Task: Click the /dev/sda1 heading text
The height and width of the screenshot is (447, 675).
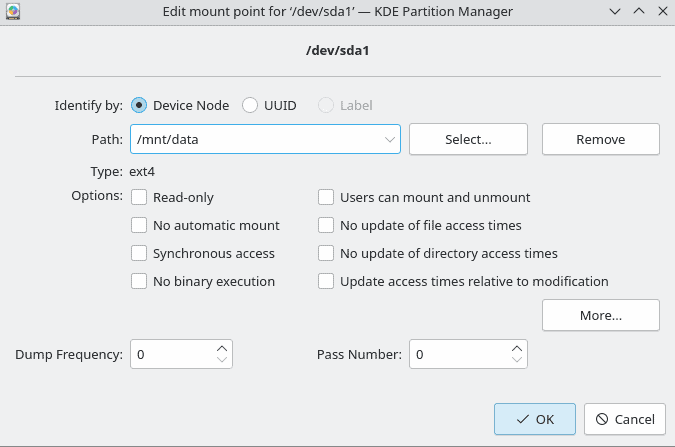Action: tap(338, 50)
